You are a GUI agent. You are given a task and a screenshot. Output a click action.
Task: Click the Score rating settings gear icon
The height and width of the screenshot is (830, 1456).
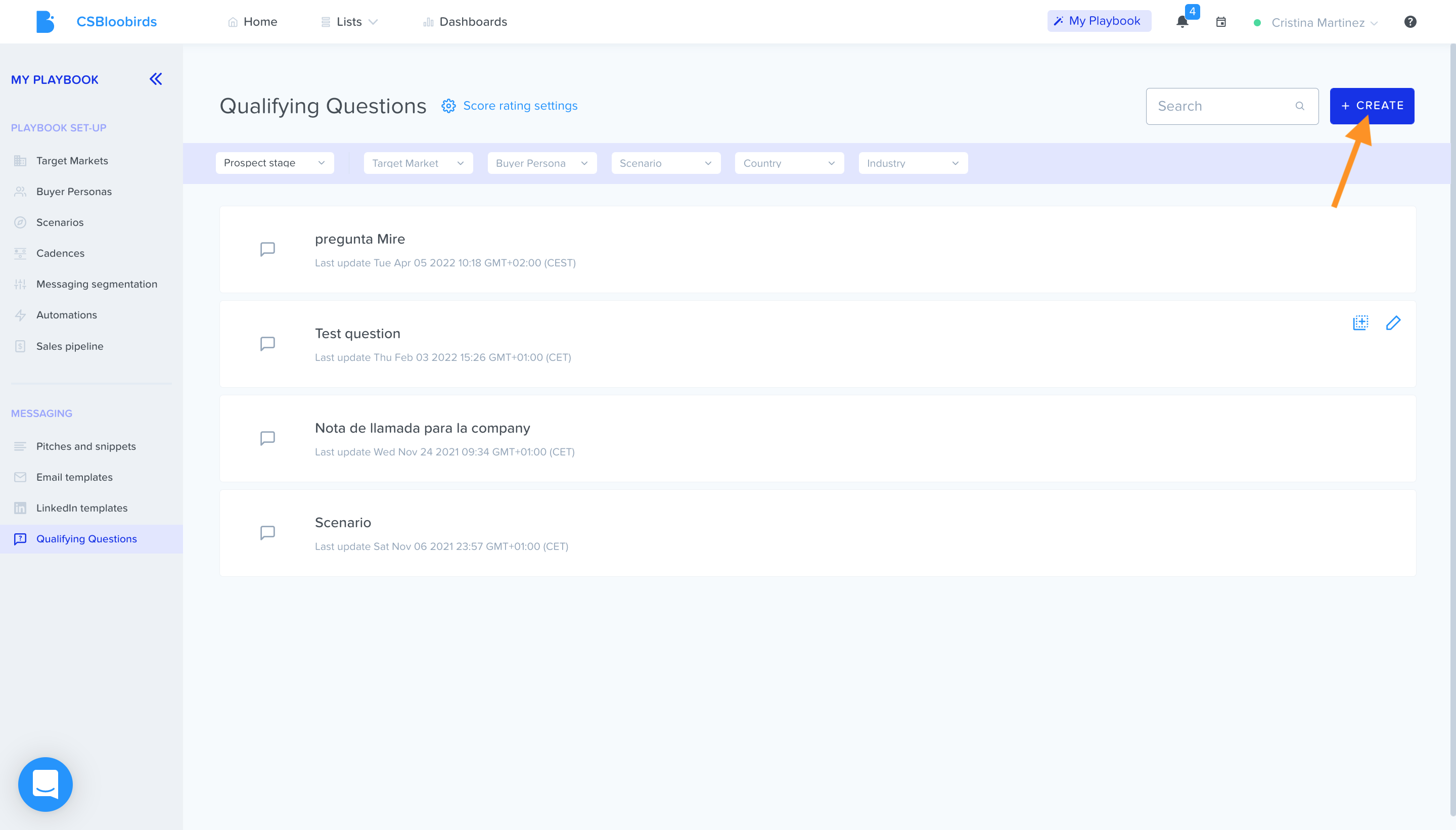[448, 106]
